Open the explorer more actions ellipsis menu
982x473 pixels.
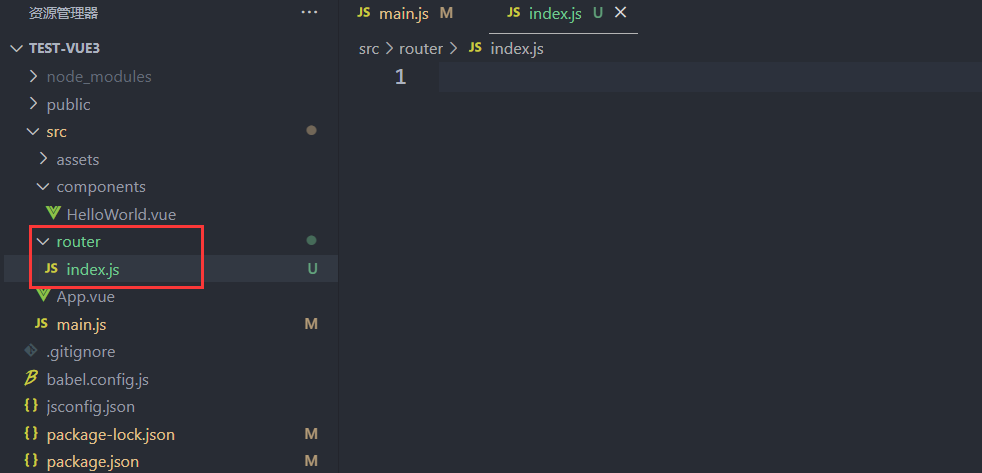click(x=309, y=13)
